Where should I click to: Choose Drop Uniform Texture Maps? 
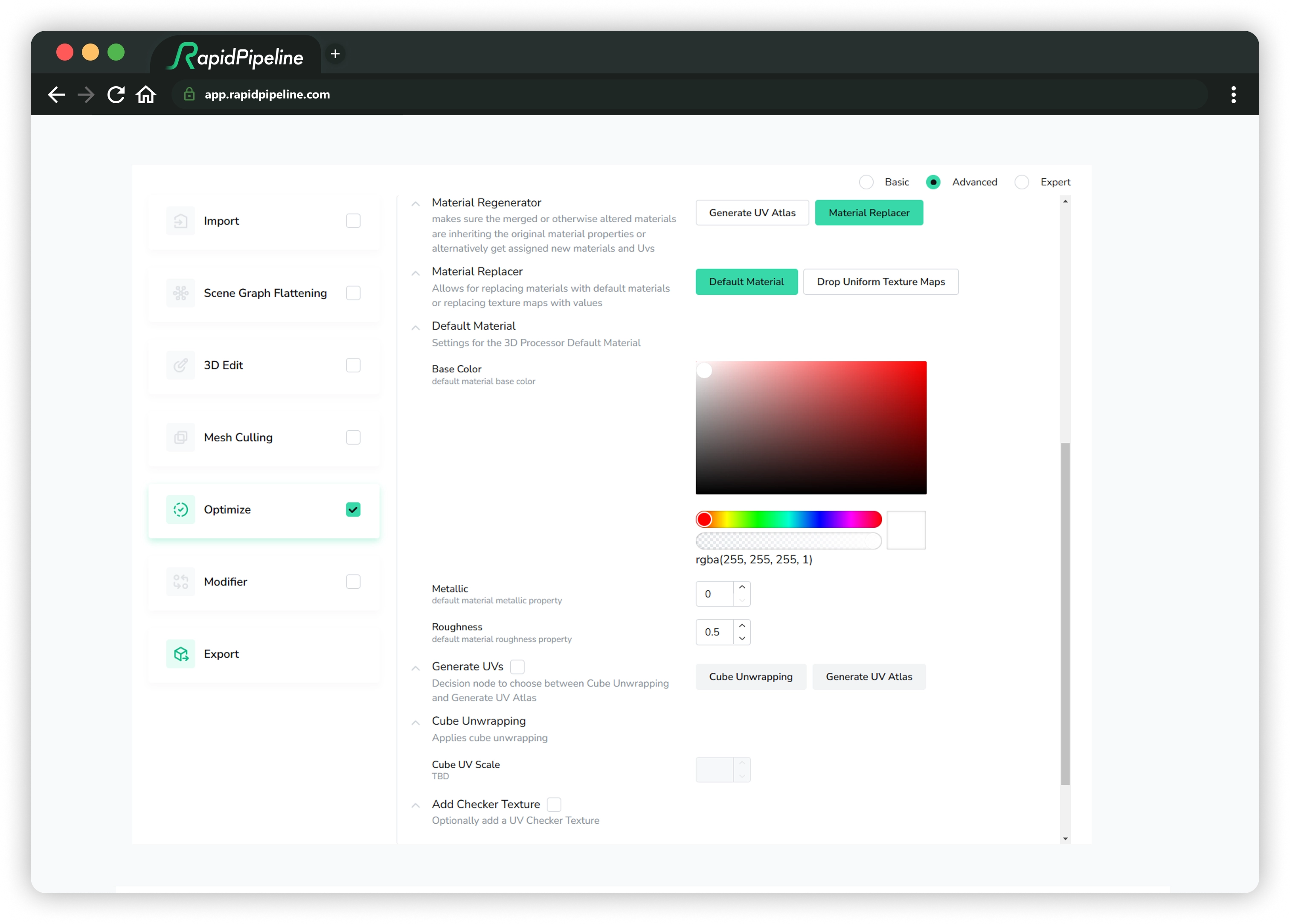coord(880,282)
